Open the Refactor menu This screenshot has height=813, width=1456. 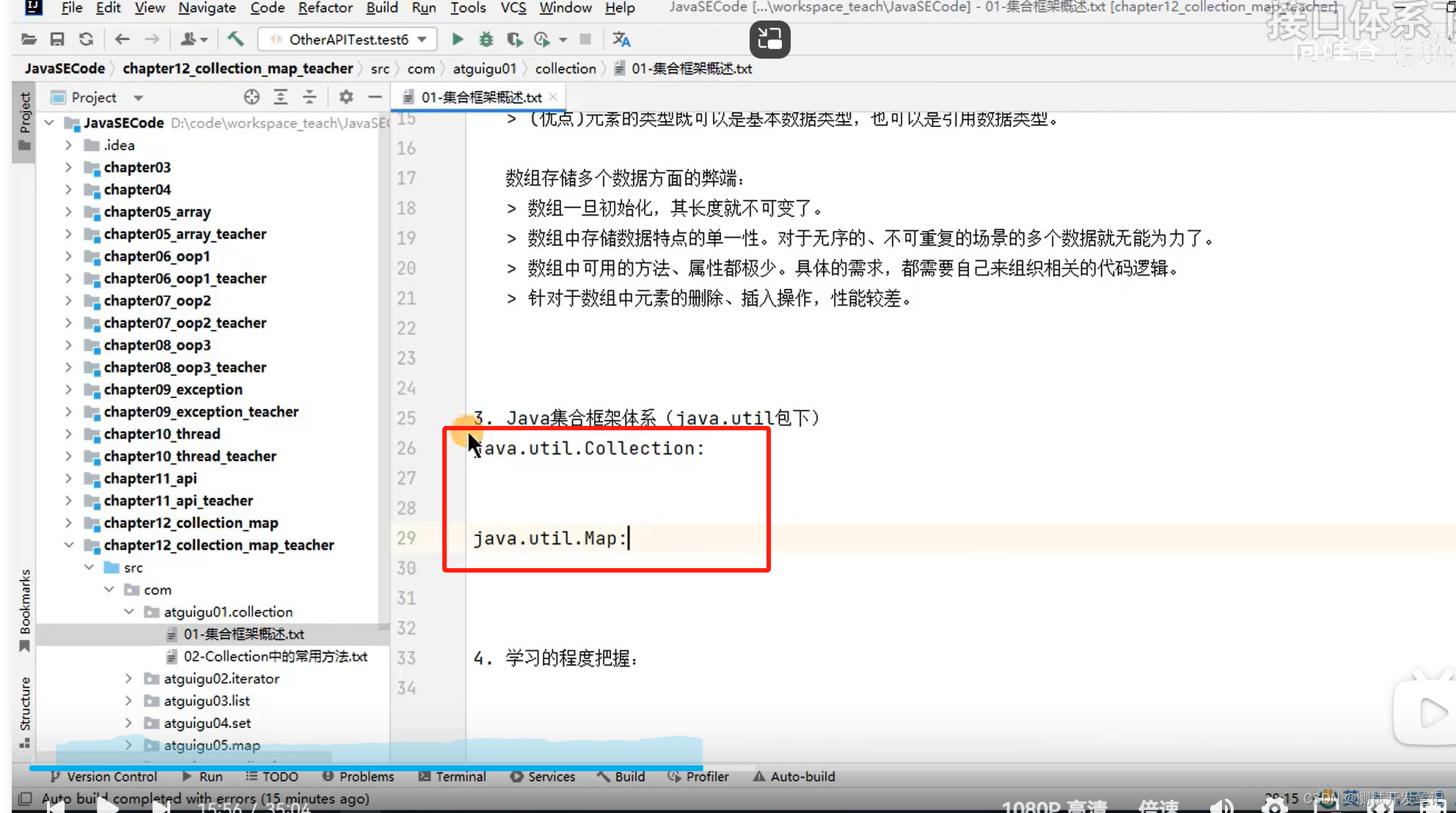(325, 8)
